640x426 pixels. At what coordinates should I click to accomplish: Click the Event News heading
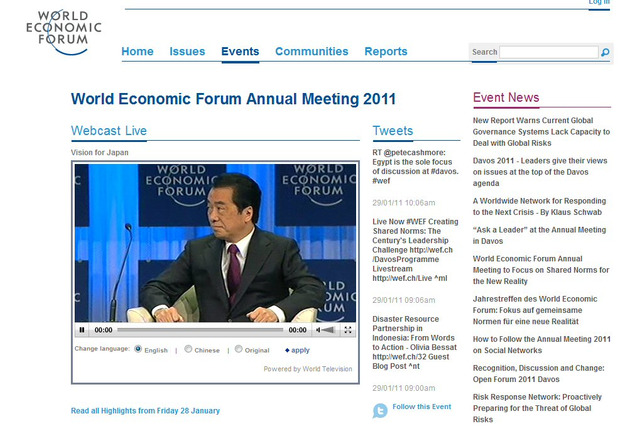point(506,98)
